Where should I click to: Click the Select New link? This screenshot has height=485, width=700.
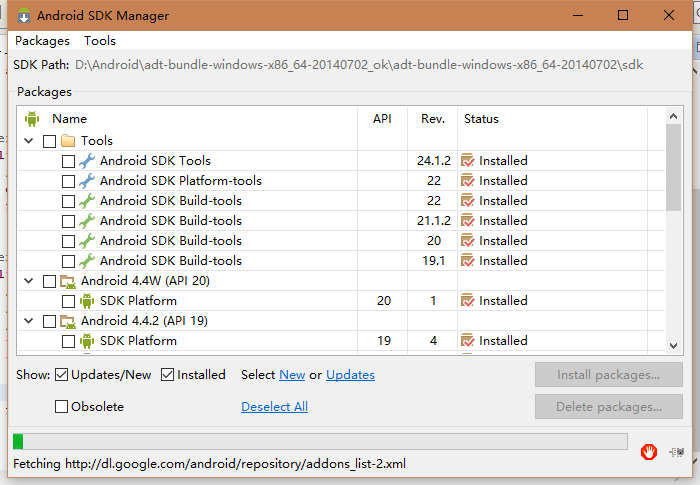[x=292, y=375]
